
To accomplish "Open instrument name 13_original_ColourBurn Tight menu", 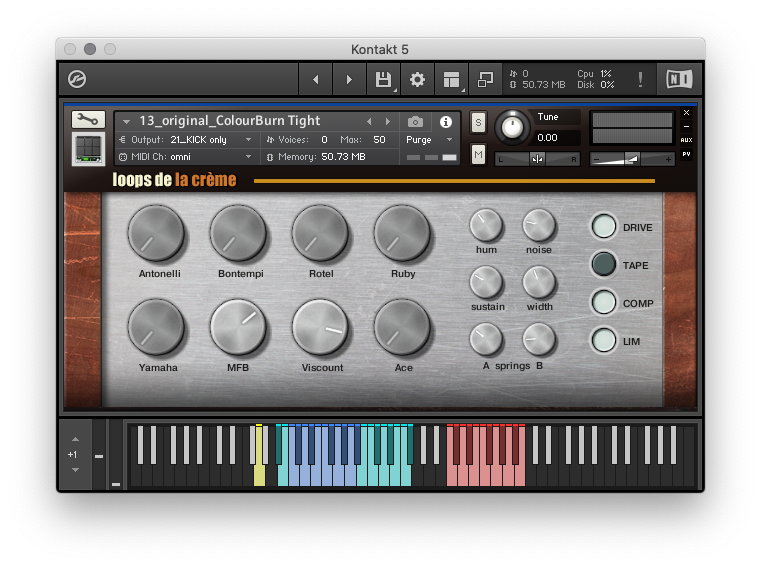I will pos(229,121).
